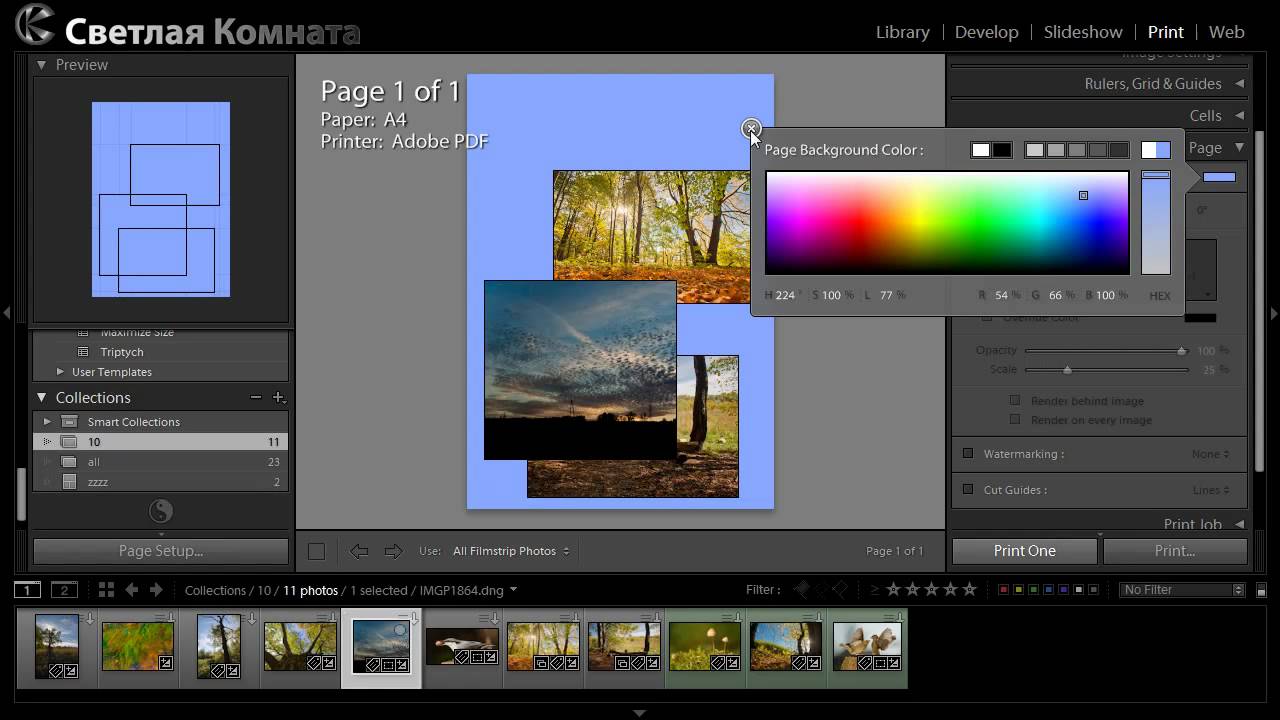The image size is (1280, 720).
Task: Filter by the rejected flag icon
Action: click(x=840, y=590)
